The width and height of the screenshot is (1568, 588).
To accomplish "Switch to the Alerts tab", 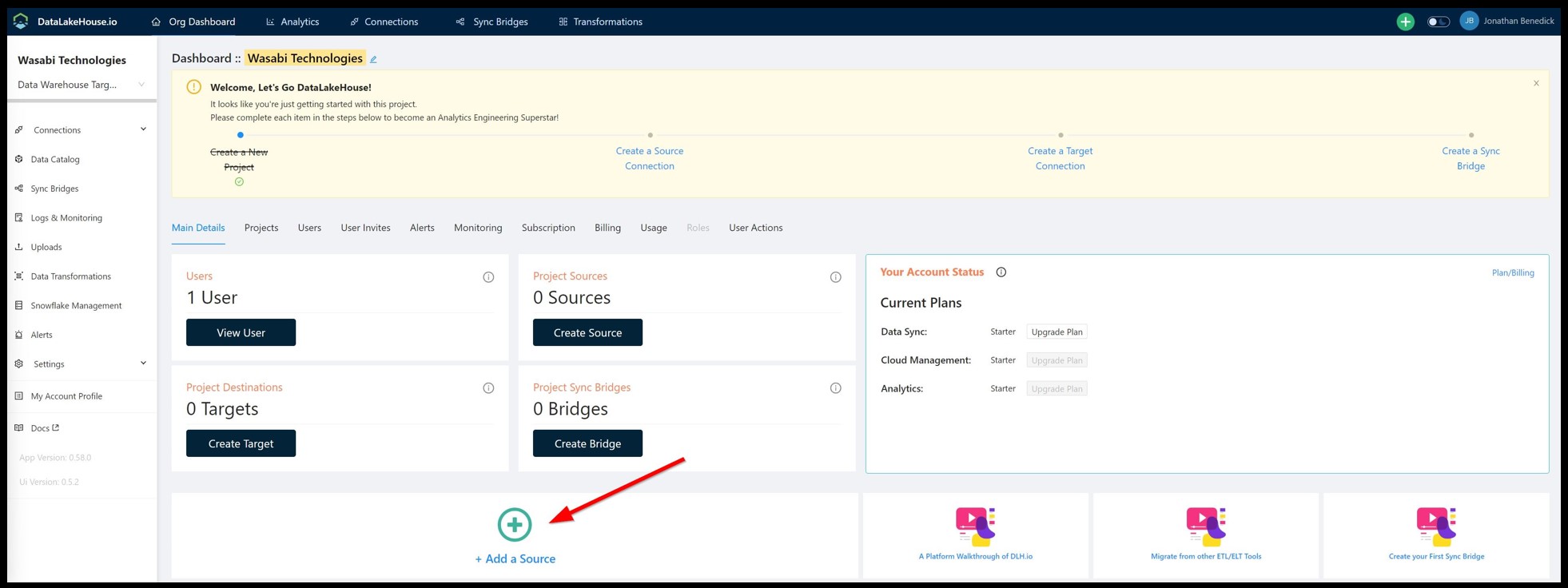I will pos(422,228).
